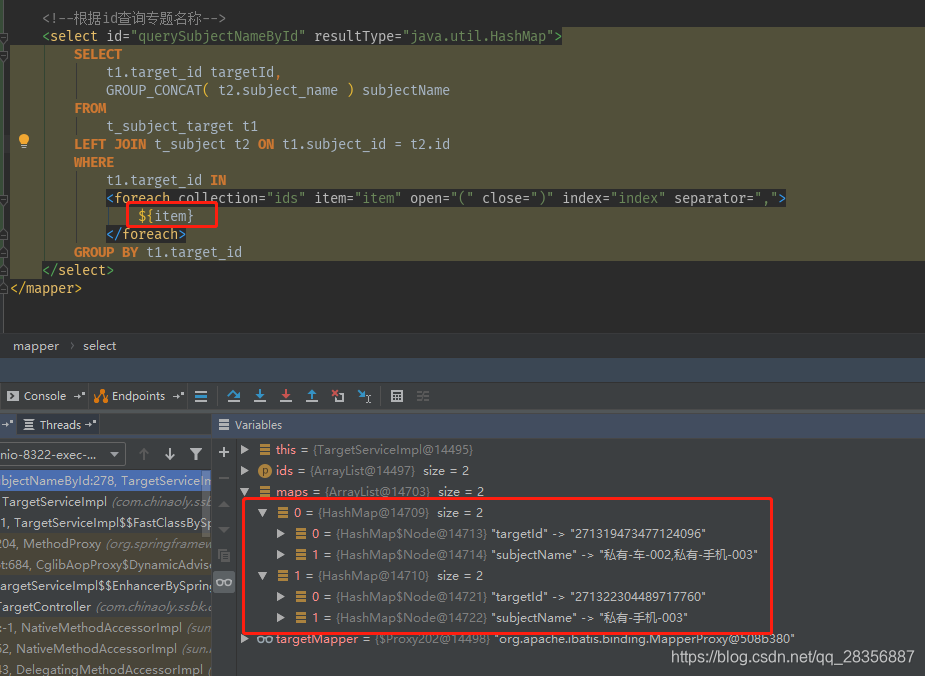Click the fold marker beside <select> line
This screenshot has height=676, width=925.
4,38
